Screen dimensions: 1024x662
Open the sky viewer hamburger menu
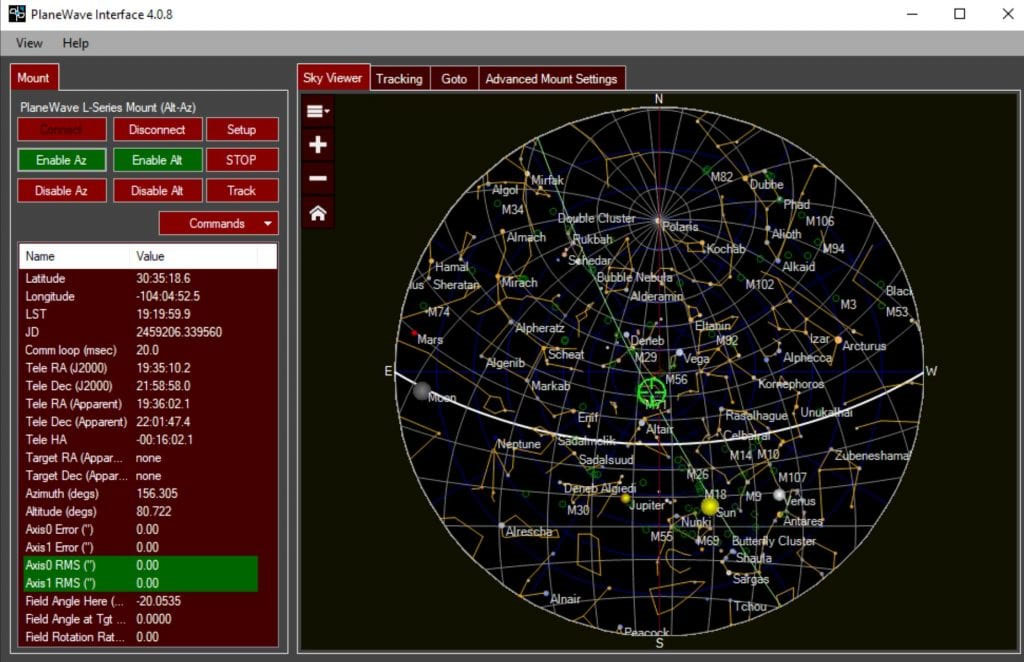pyautogui.click(x=318, y=111)
